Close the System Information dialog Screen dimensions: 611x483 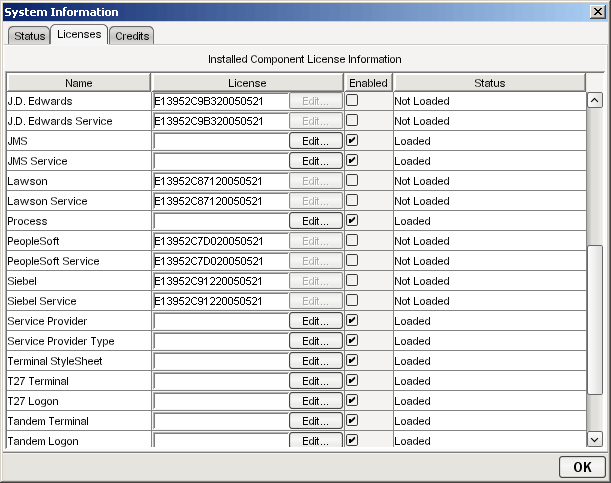[598, 12]
